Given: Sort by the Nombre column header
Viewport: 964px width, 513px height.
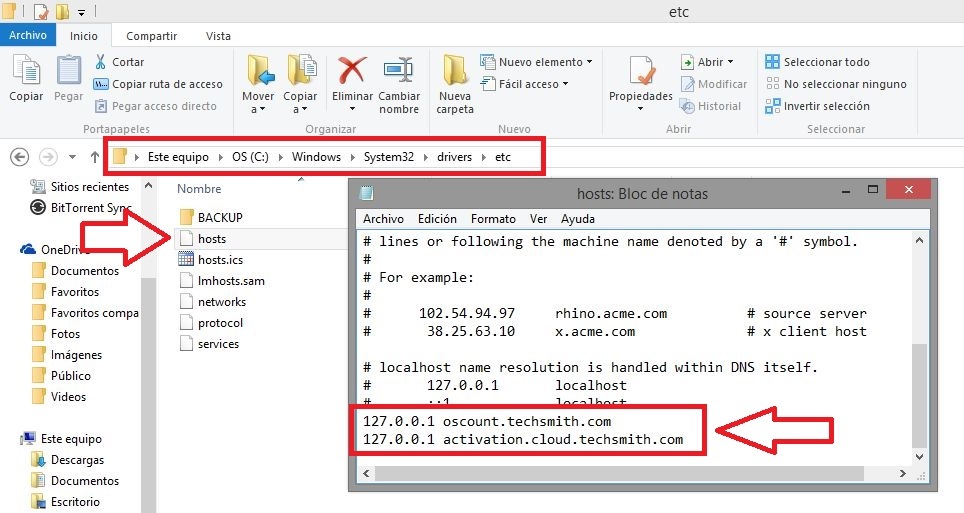Looking at the screenshot, I should (199, 189).
